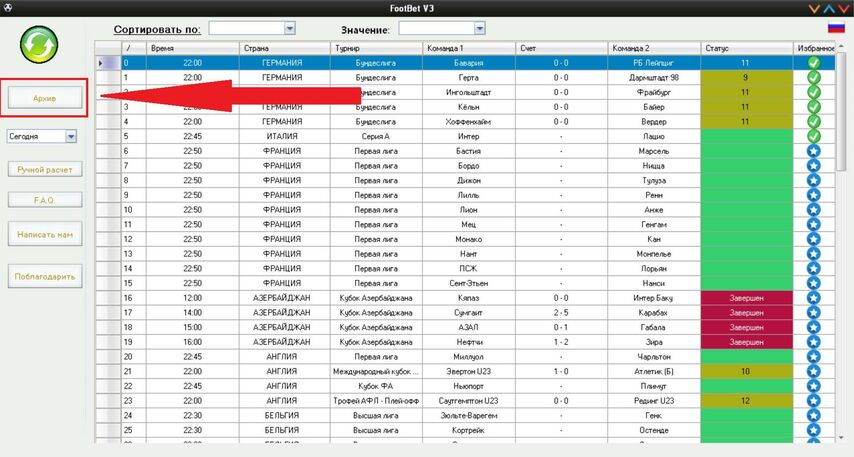Viewport: 854px width, 457px height.
Task: Select the РБ Лейпциг cell
Action: (654, 63)
